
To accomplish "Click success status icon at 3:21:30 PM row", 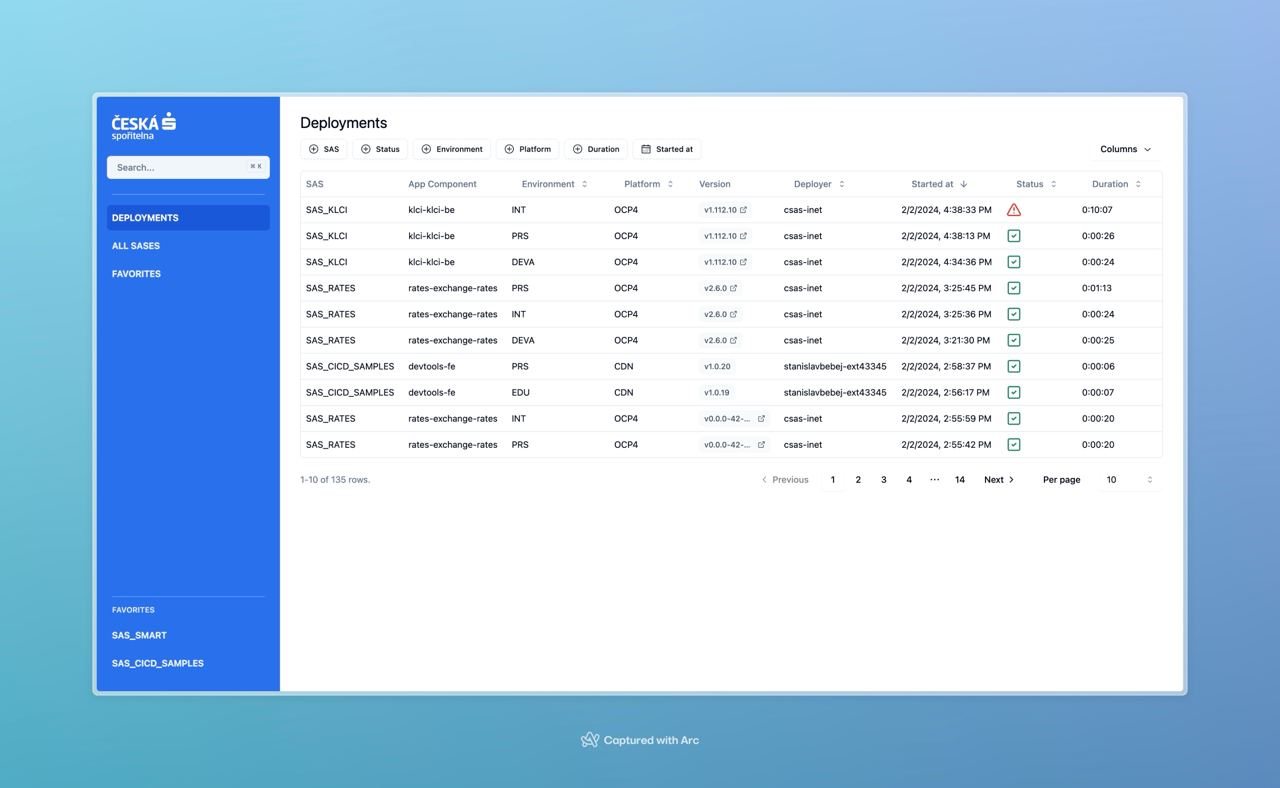I will point(1014,340).
